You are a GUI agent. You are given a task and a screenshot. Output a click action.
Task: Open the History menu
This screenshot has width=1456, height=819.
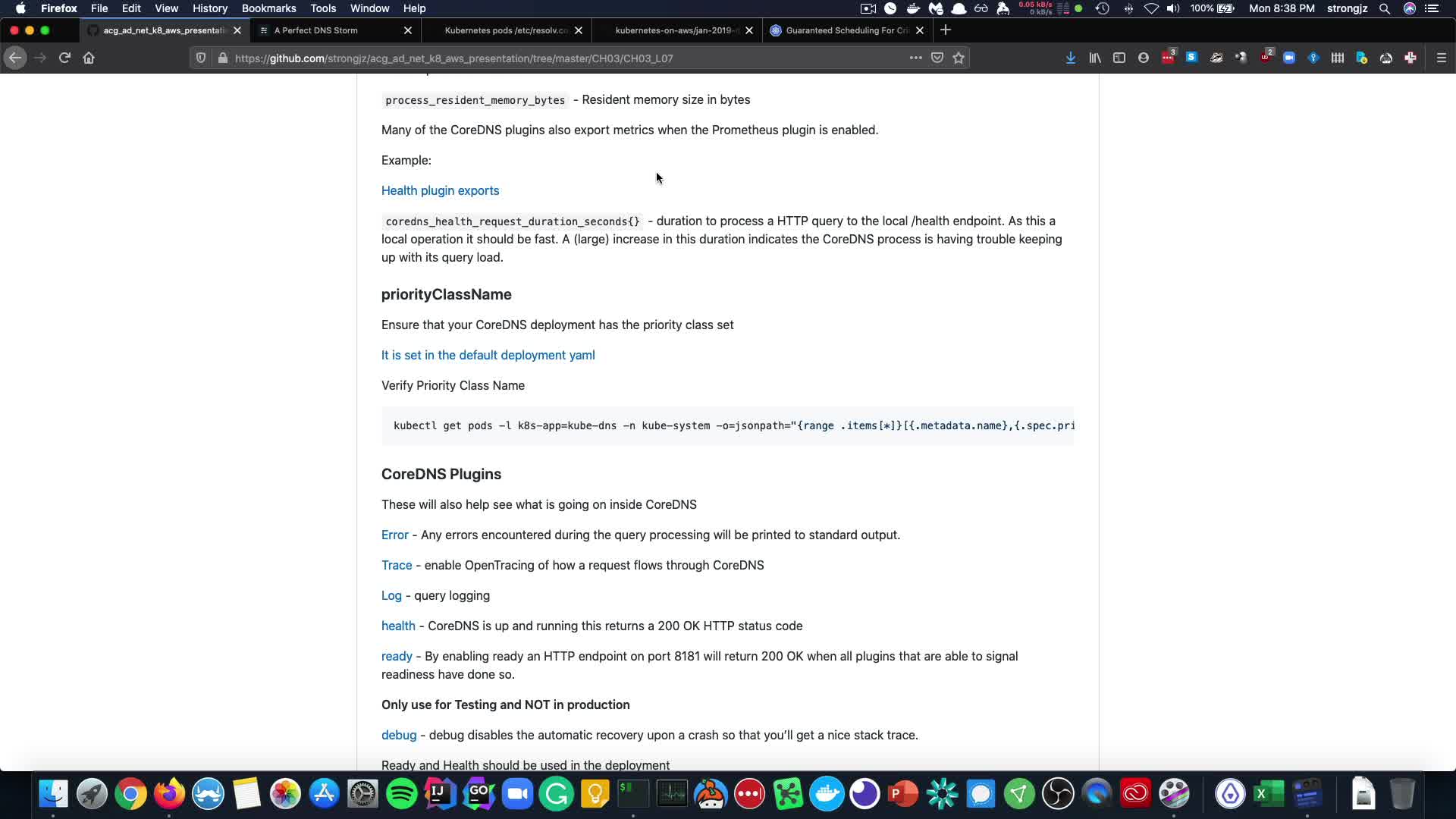click(209, 8)
